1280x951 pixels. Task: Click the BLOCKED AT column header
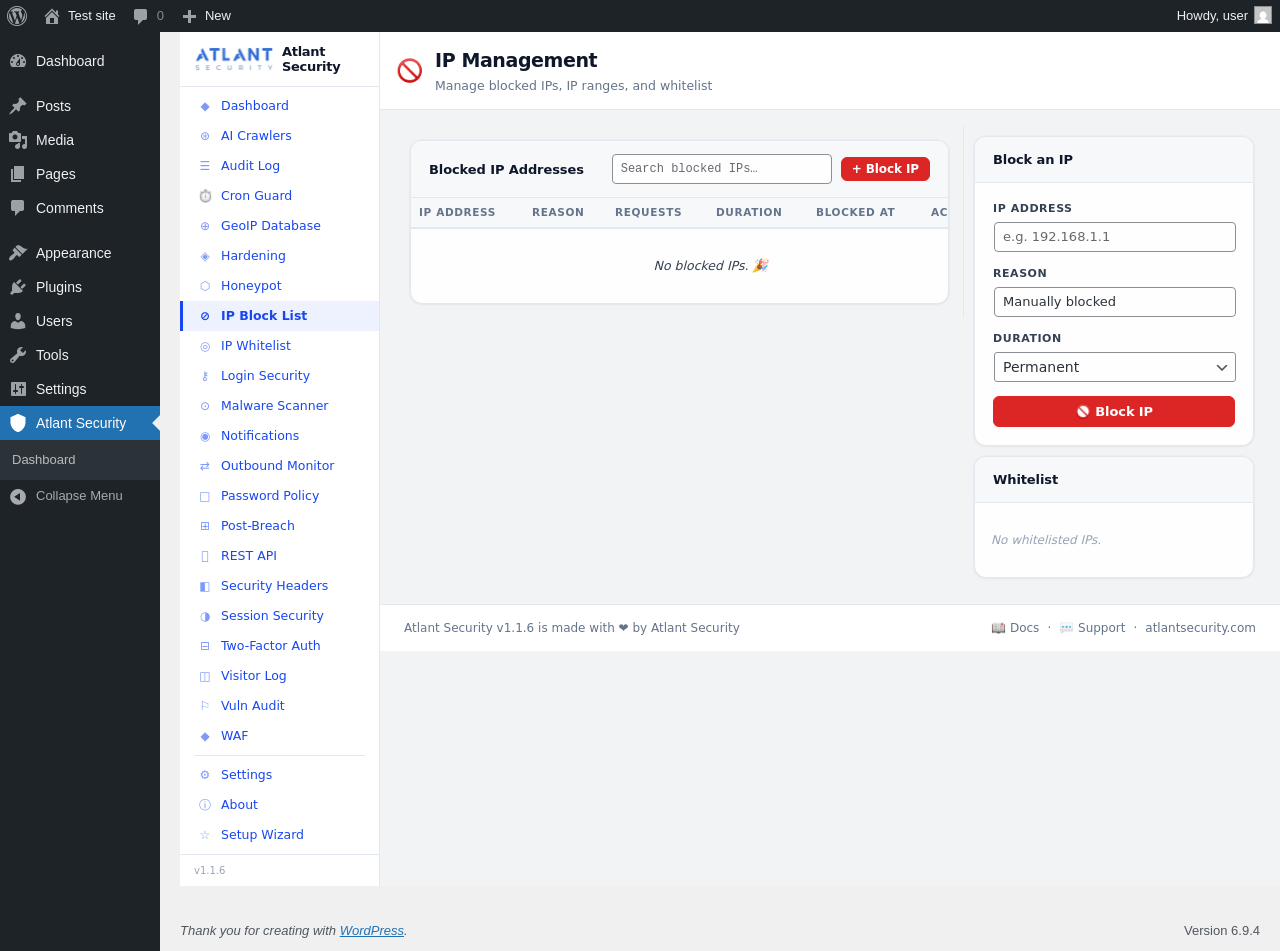coord(855,213)
